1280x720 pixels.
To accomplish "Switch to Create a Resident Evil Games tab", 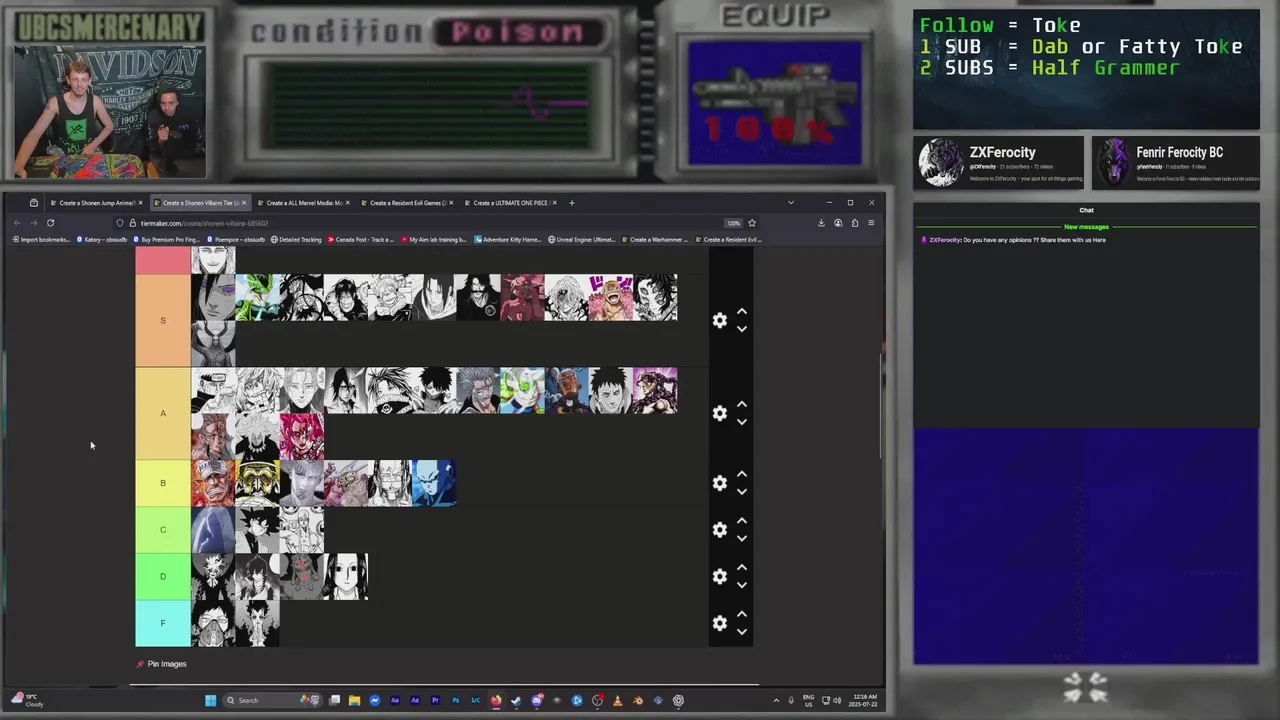I will (x=407, y=203).
